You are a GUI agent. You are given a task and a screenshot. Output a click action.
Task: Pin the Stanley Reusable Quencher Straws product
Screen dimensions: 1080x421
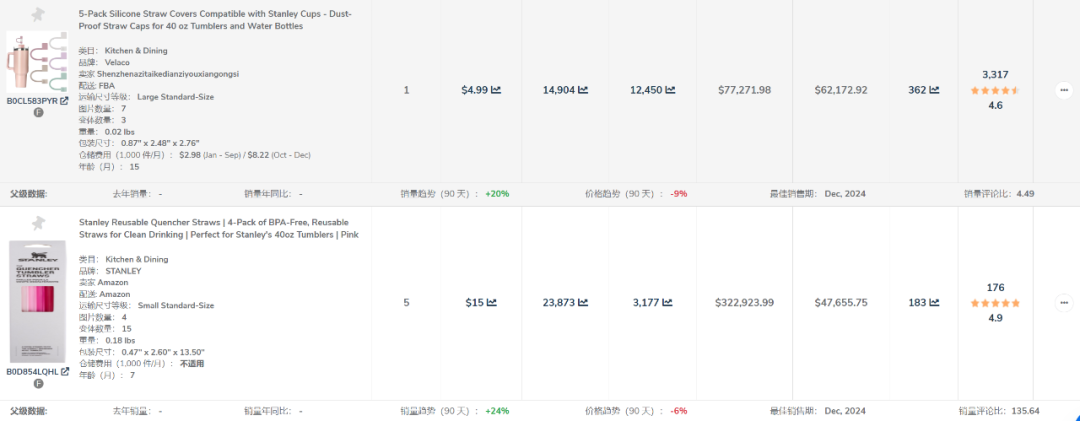pyautogui.click(x=38, y=223)
